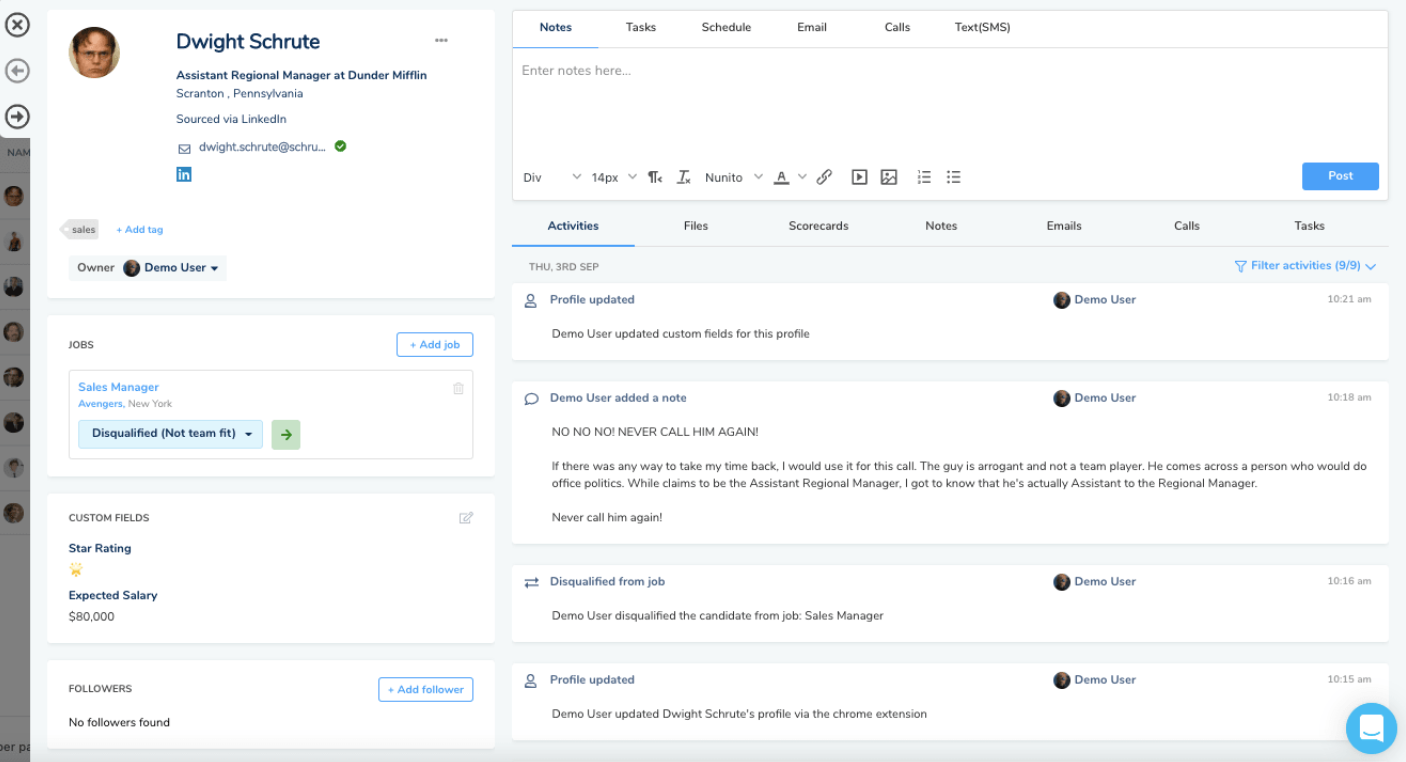Click the Disqualified from job swap icon
The width and height of the screenshot is (1406, 762).
531,582
